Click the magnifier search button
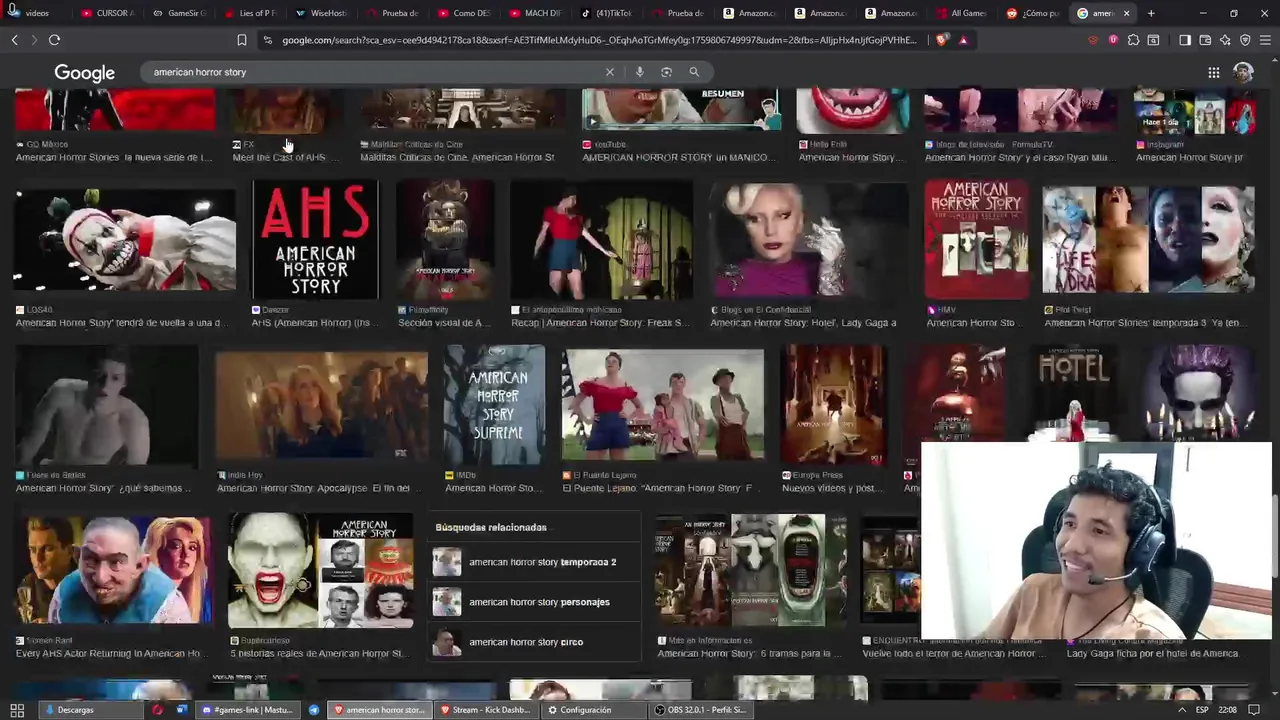 [694, 72]
